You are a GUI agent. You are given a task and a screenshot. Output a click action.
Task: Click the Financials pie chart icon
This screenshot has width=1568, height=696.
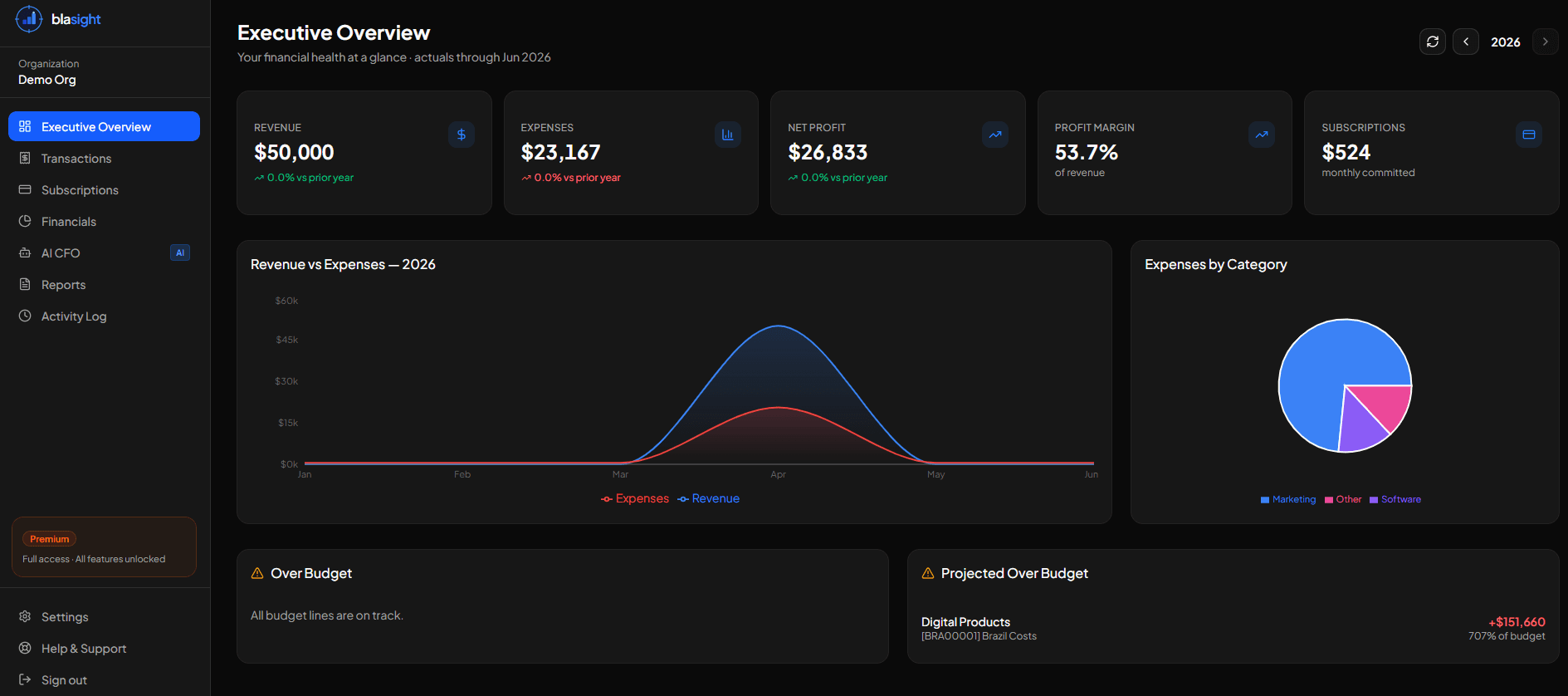coord(25,221)
